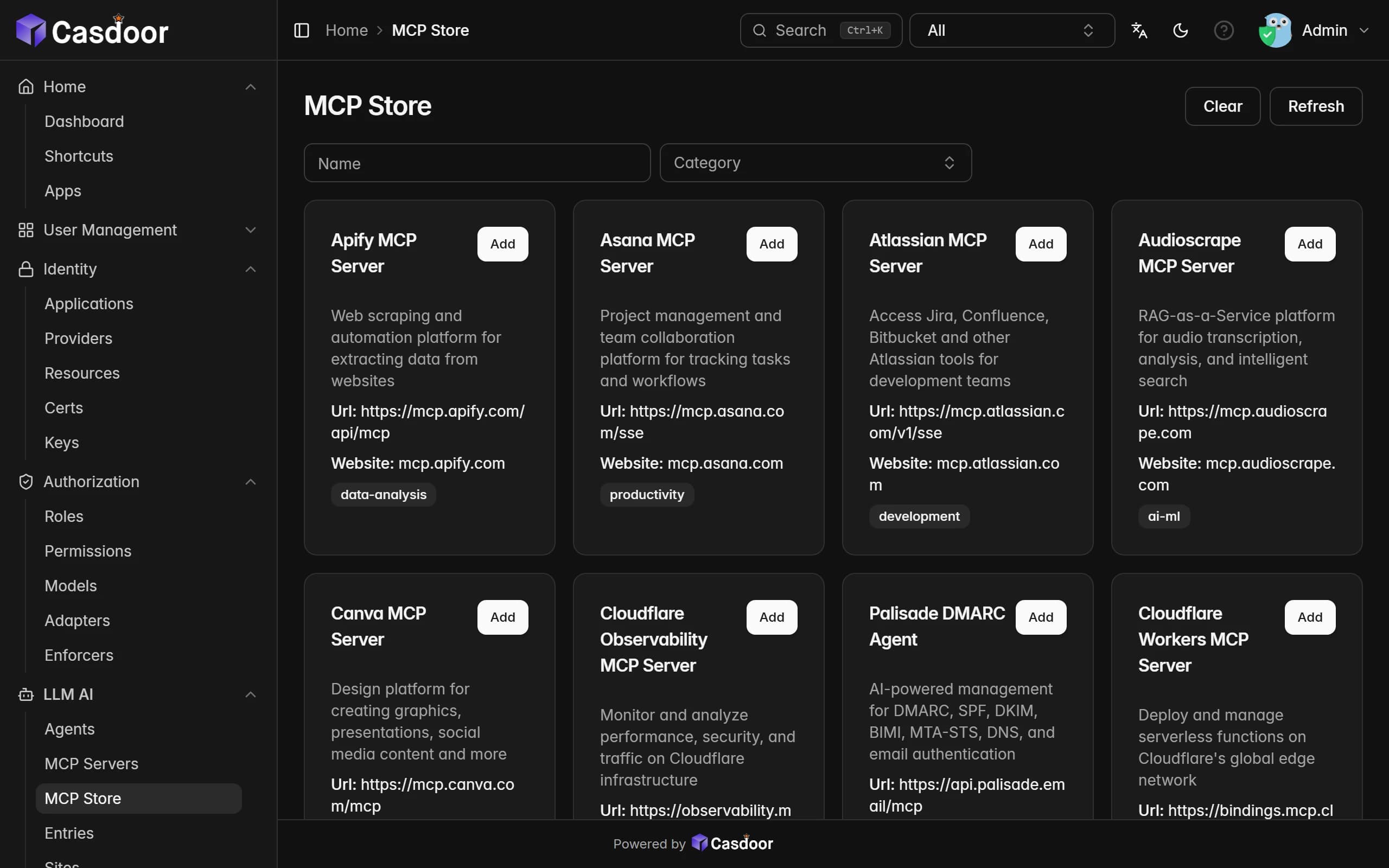Click the Home house icon
1389x868 pixels.
point(26,87)
